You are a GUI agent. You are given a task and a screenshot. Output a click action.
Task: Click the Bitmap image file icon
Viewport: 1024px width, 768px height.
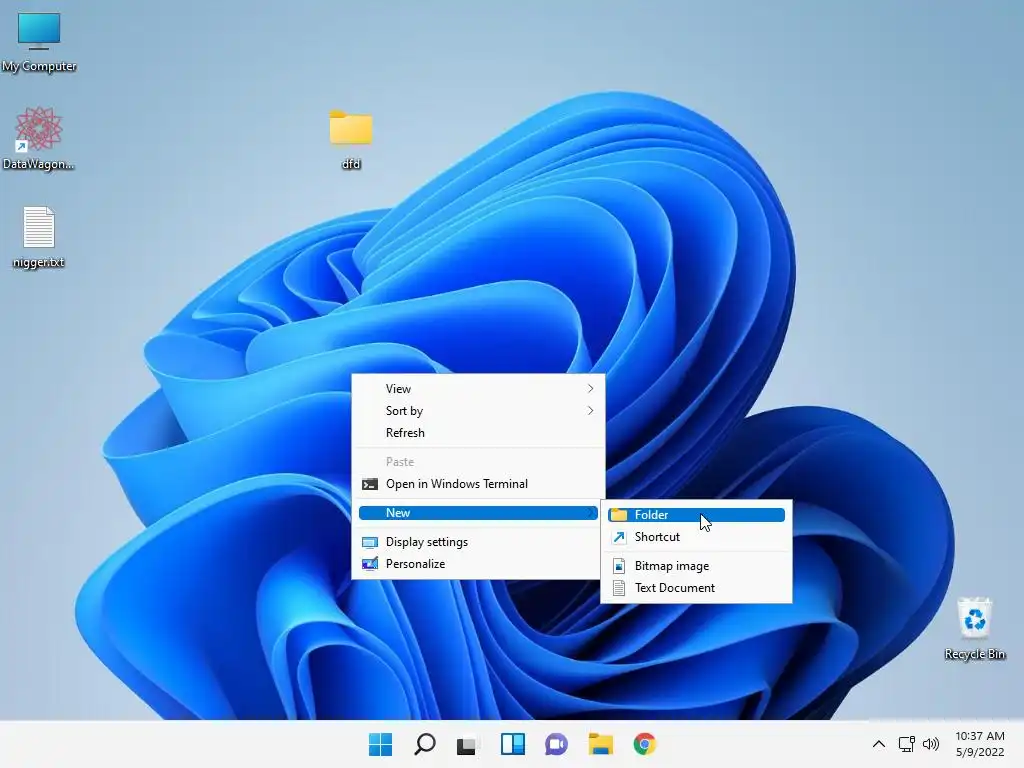tap(618, 566)
